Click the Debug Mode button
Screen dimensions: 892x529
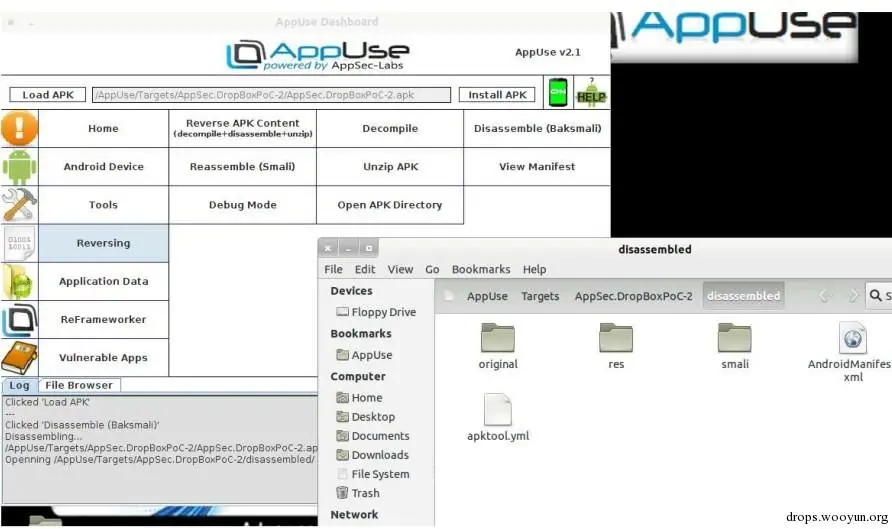pyautogui.click(x=242, y=205)
